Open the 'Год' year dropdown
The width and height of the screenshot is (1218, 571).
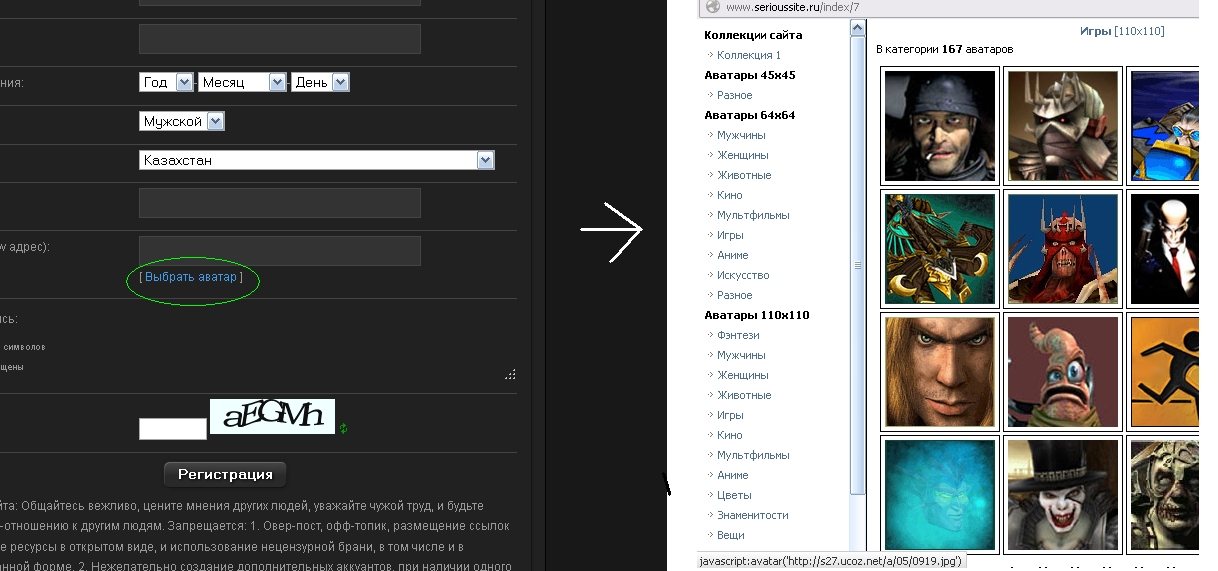coord(166,82)
